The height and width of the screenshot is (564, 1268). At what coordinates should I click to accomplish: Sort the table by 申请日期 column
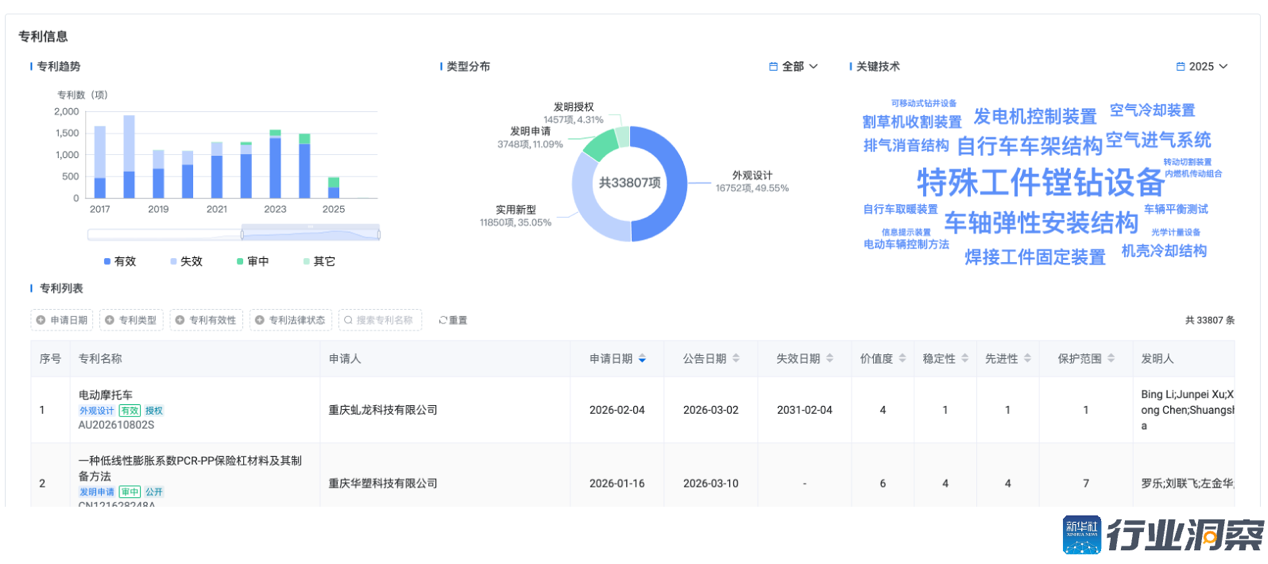click(642, 358)
